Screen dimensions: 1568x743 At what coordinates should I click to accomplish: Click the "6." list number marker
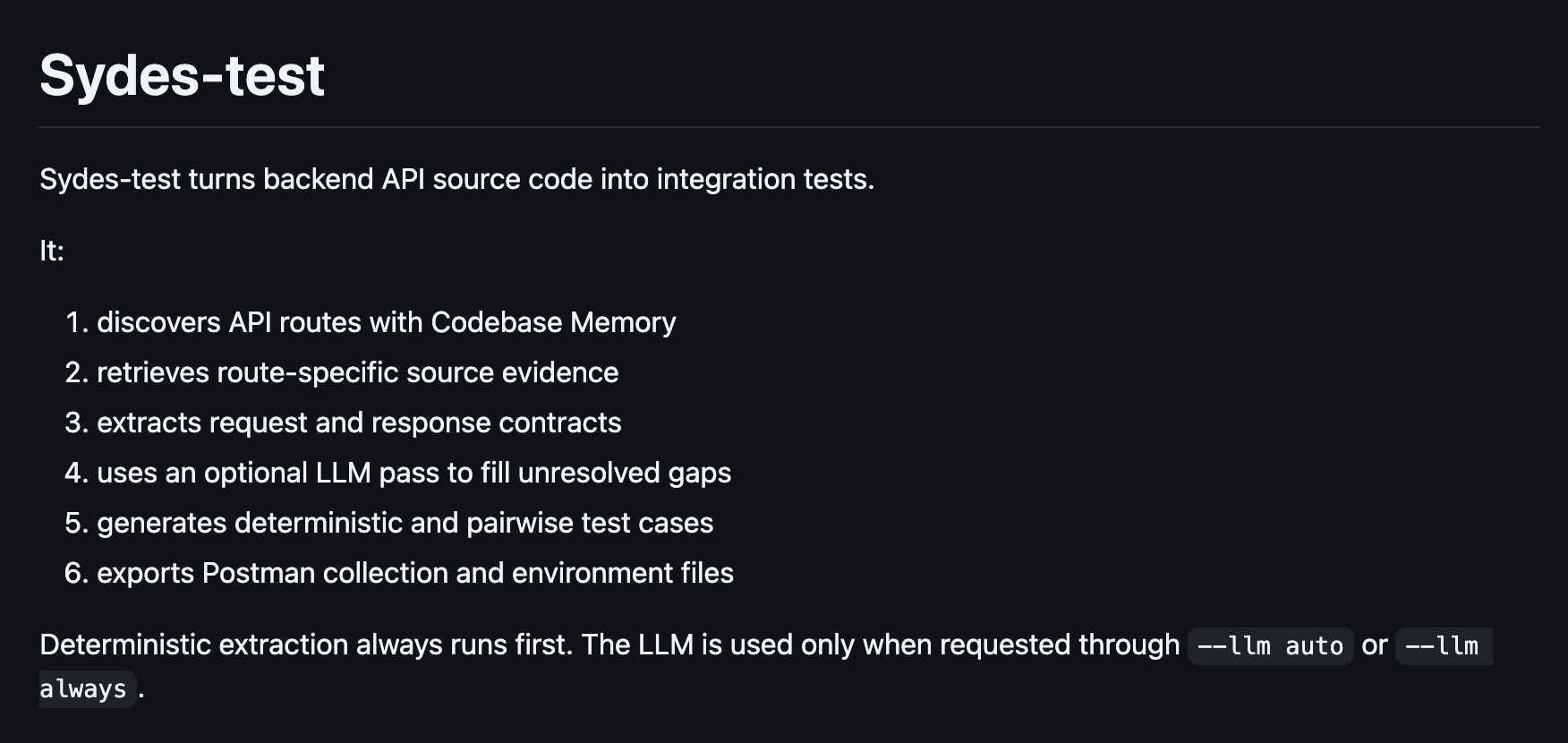tap(76, 573)
